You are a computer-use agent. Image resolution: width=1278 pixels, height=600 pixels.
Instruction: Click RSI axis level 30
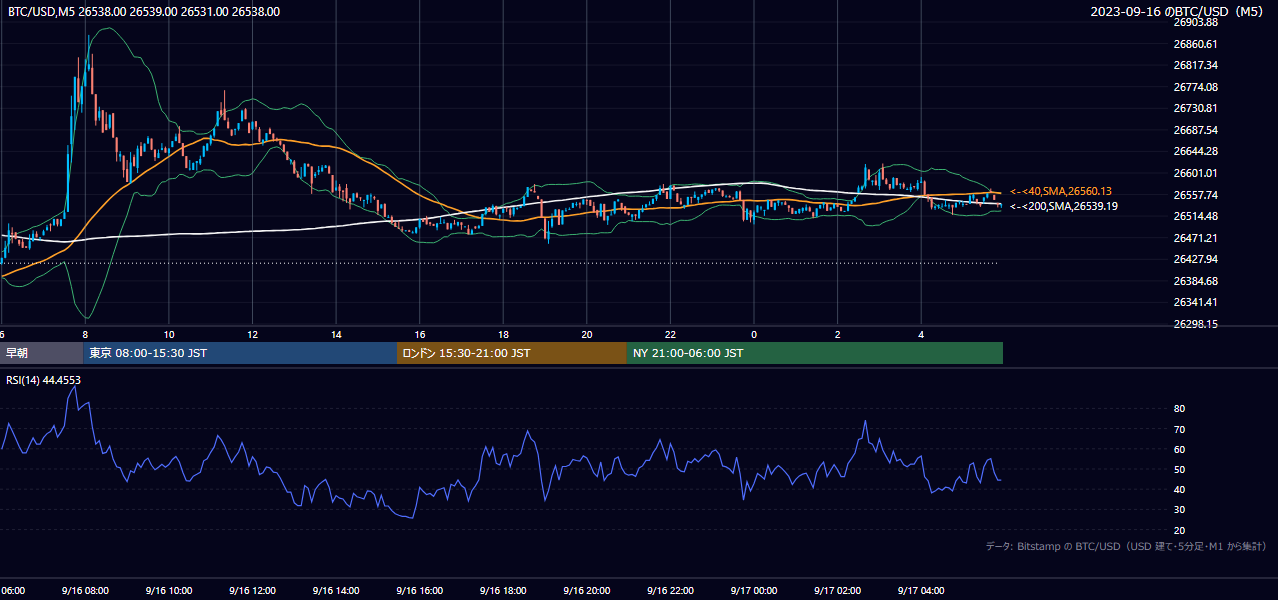tap(1179, 510)
